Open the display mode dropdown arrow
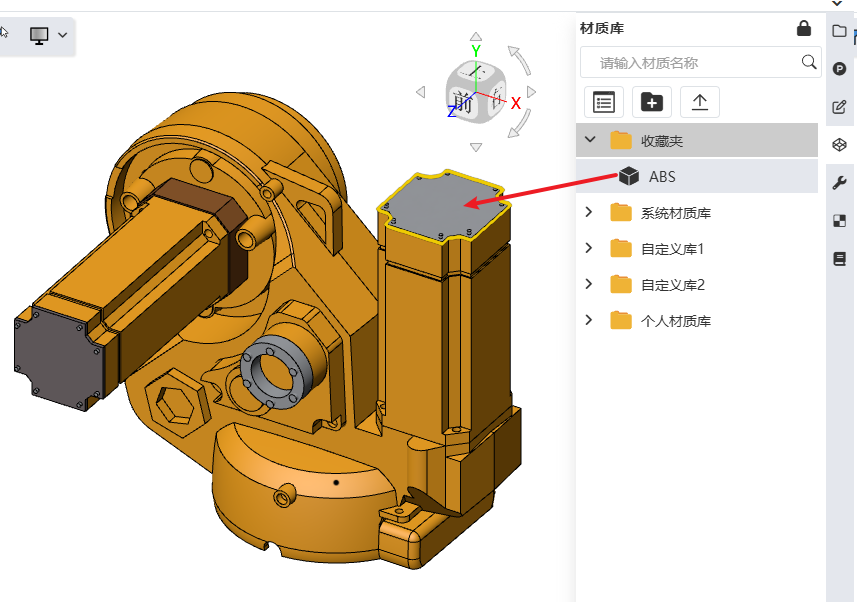 click(x=62, y=35)
